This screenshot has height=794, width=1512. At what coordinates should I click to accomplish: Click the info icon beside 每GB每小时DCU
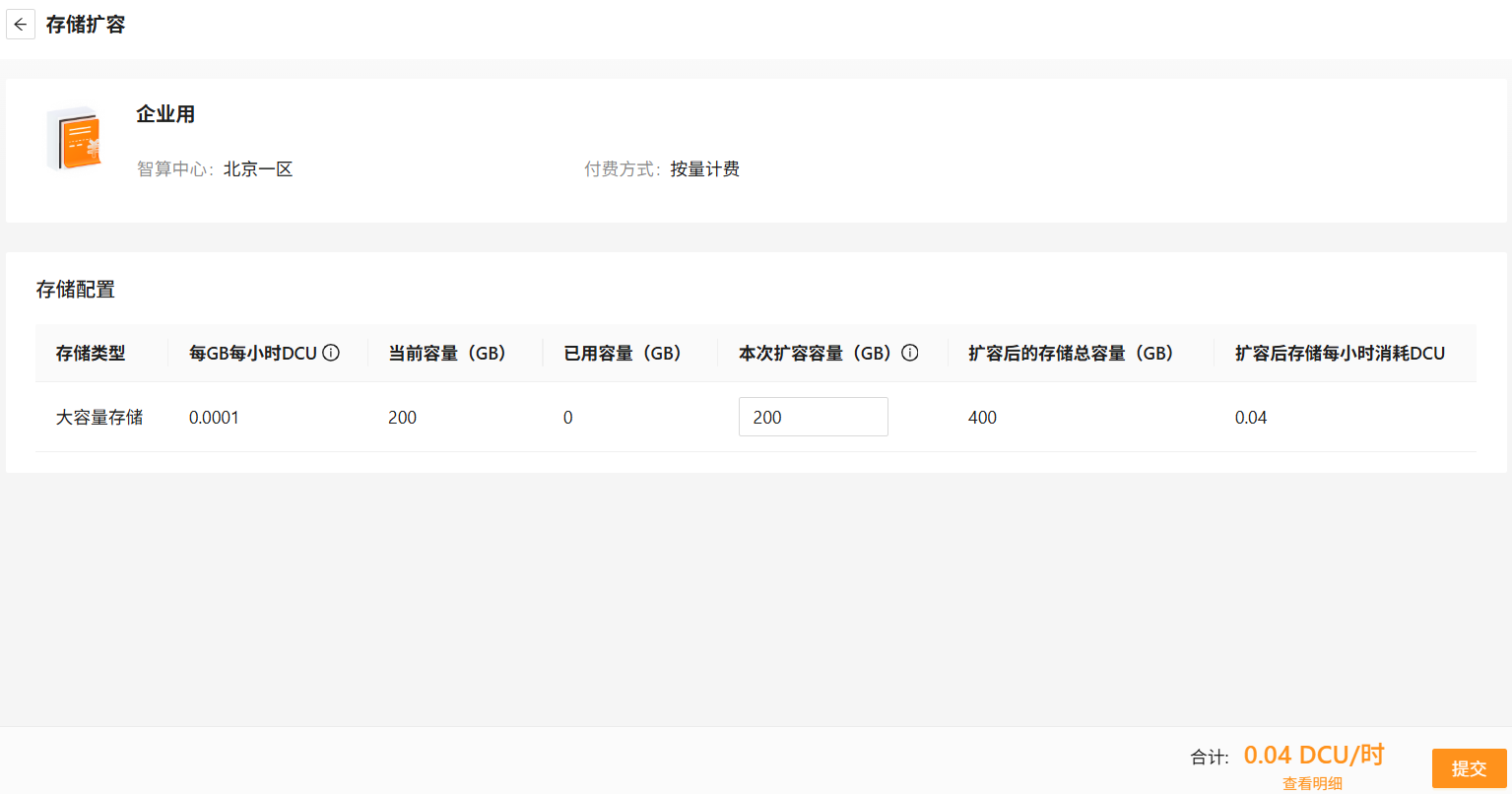coord(331,353)
